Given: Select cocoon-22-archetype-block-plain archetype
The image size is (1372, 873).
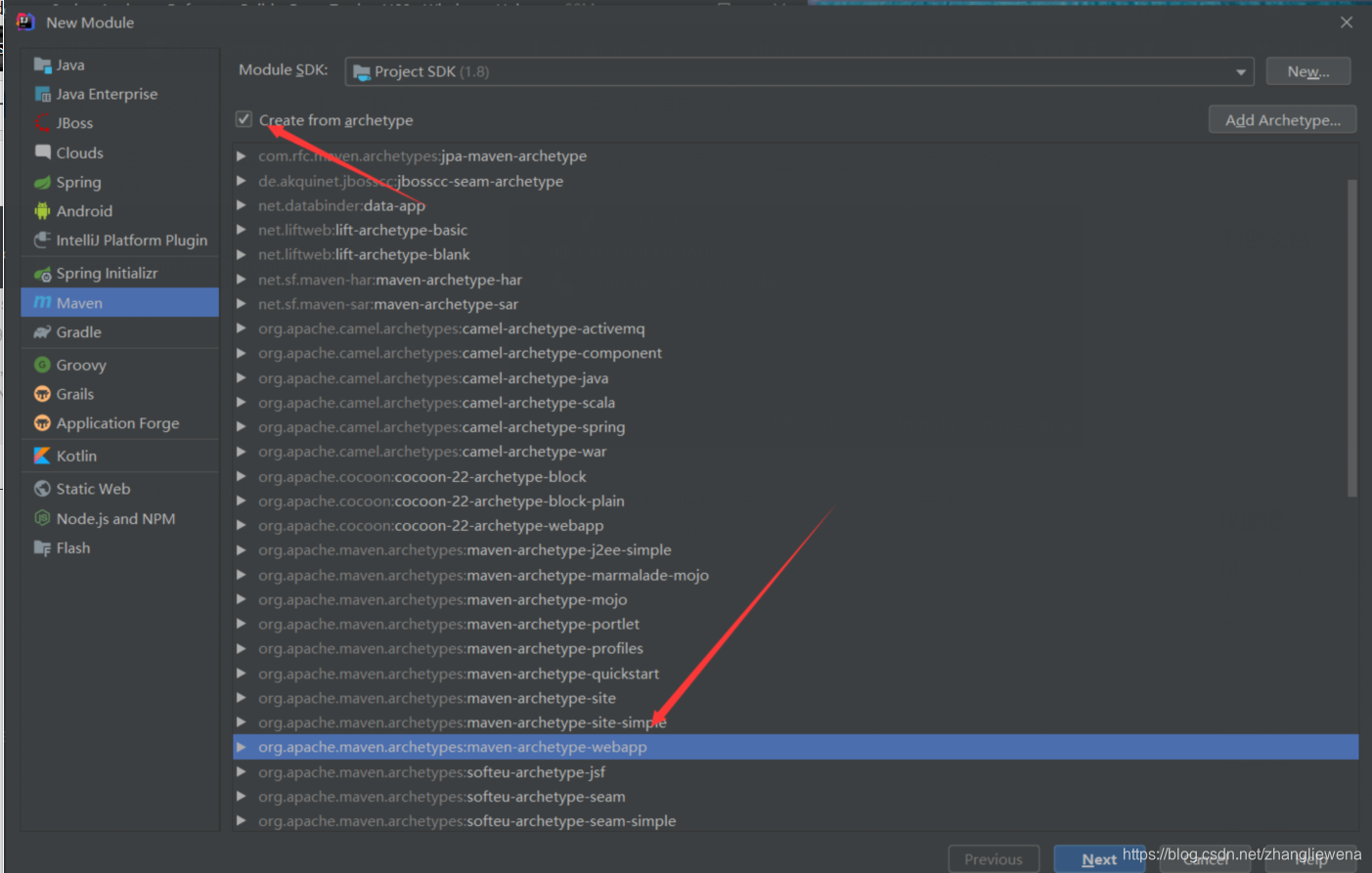Looking at the screenshot, I should 795,501.
